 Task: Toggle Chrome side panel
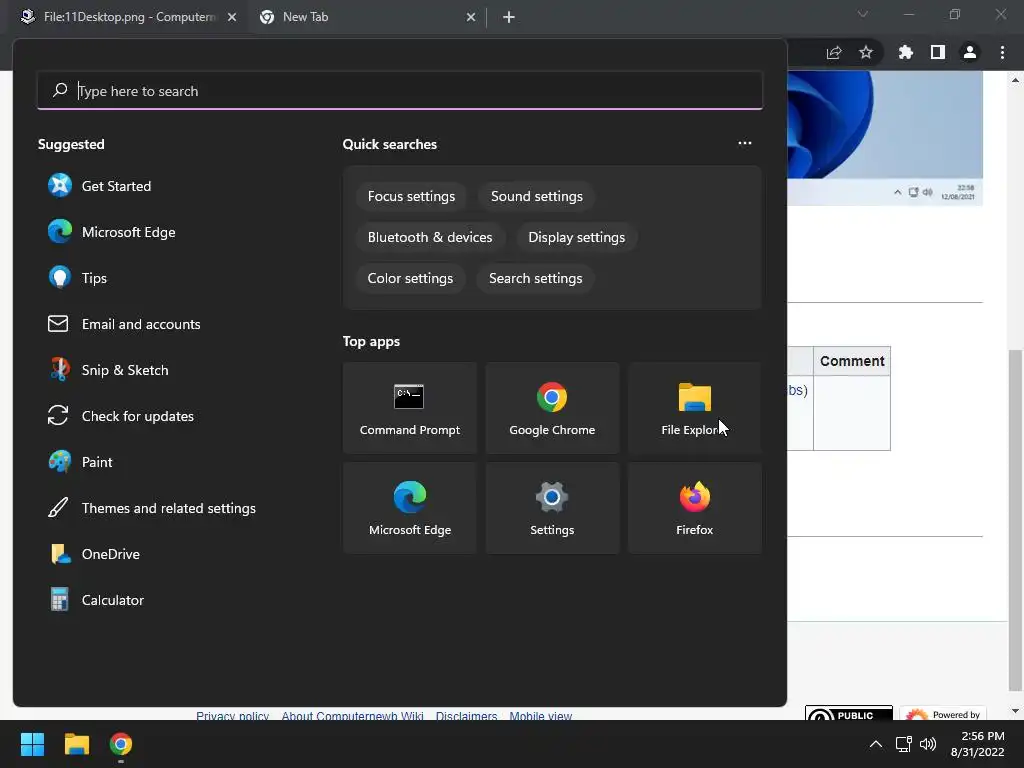click(937, 52)
